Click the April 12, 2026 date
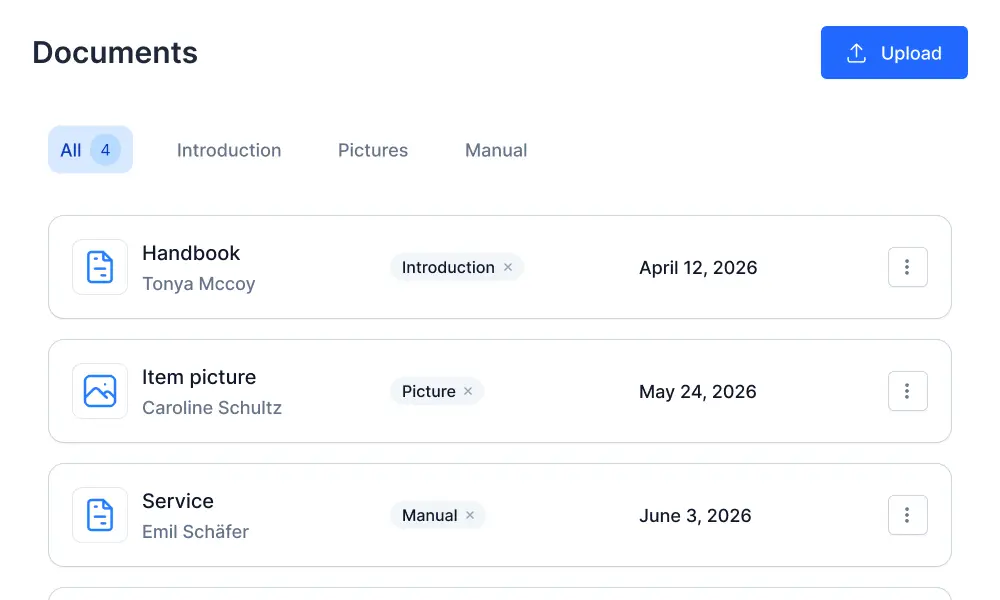 [698, 267]
